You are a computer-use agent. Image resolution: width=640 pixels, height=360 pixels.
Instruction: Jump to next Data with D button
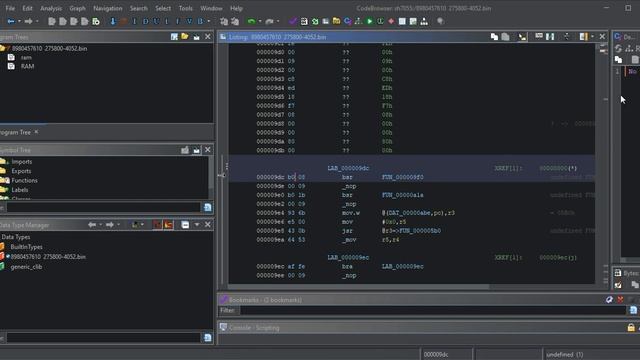[145, 21]
